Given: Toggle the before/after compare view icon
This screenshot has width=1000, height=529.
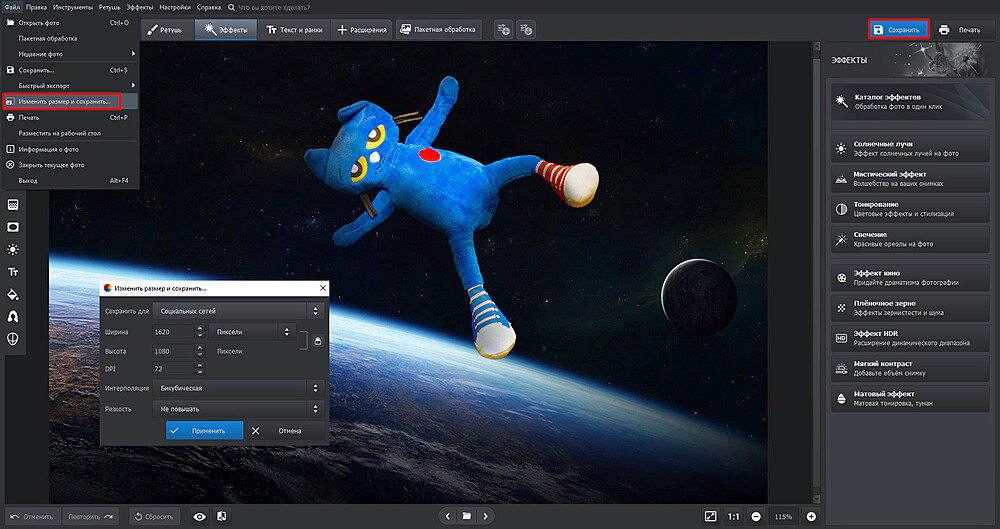Looking at the screenshot, I should tap(221, 516).
